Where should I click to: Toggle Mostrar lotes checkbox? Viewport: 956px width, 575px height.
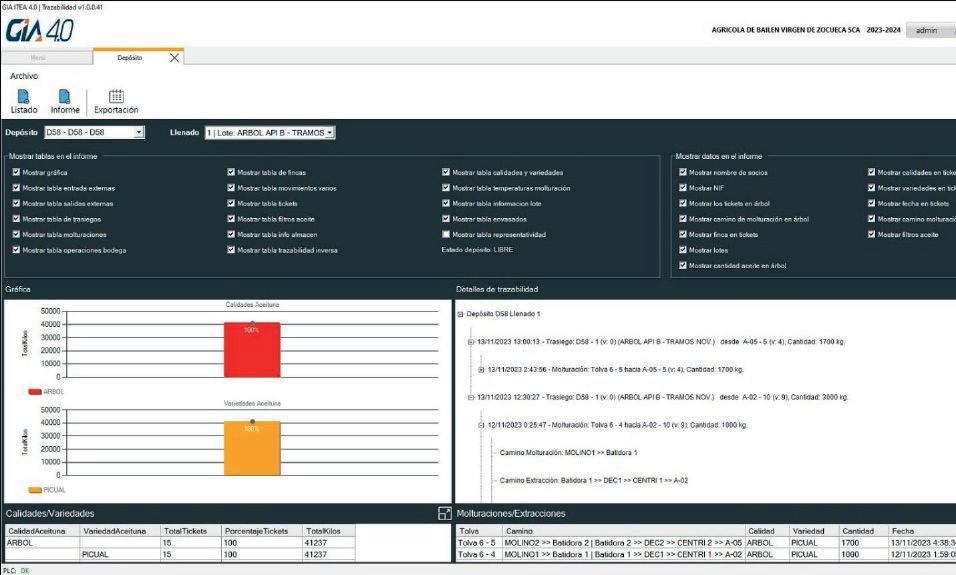point(683,249)
